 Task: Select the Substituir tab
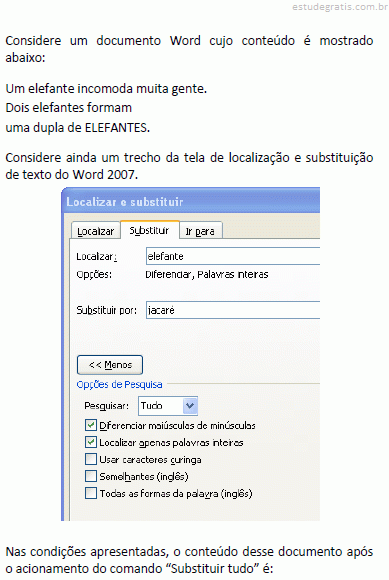[x=149, y=230]
